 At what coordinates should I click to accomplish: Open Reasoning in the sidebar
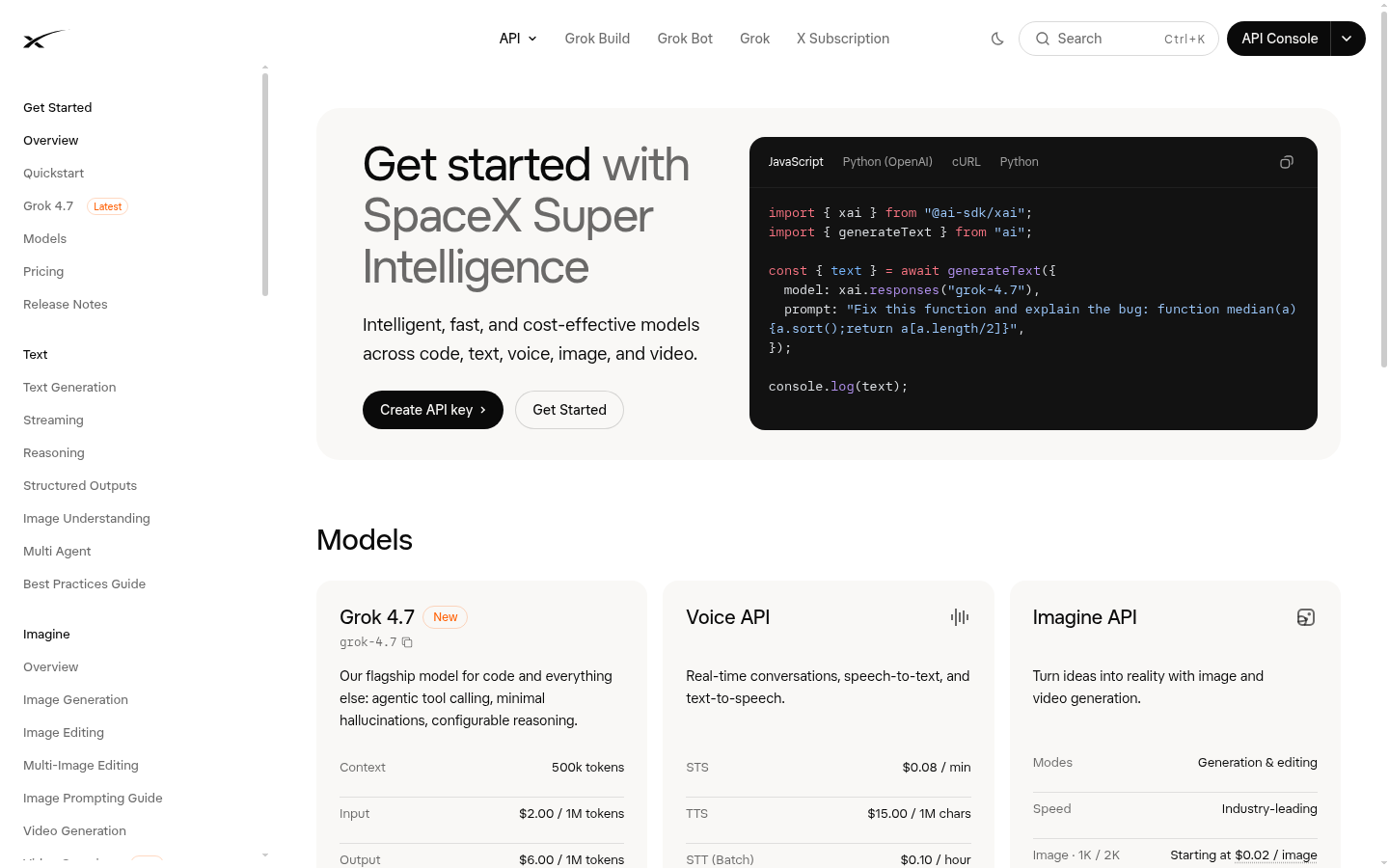(x=54, y=453)
